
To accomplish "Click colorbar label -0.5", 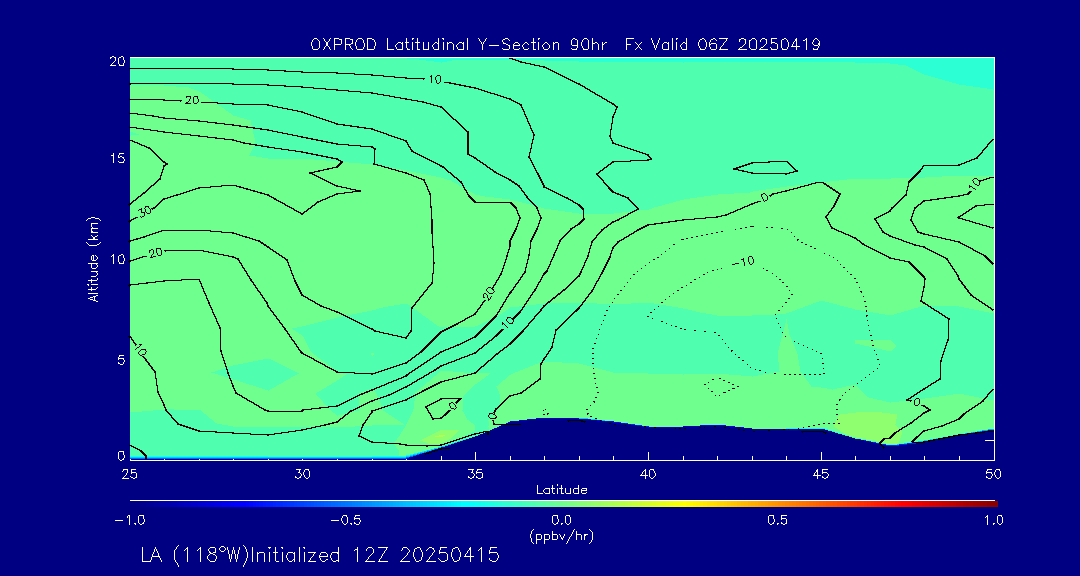I will [346, 520].
